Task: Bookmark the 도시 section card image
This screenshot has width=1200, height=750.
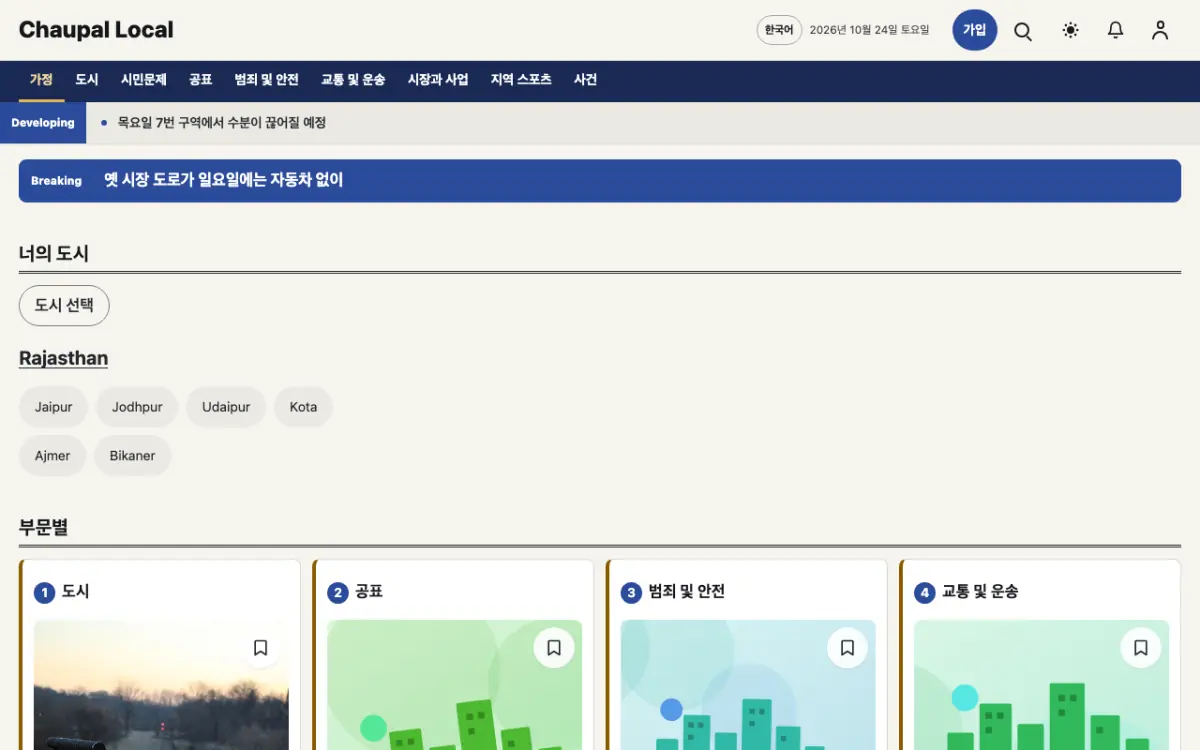Action: 260,648
